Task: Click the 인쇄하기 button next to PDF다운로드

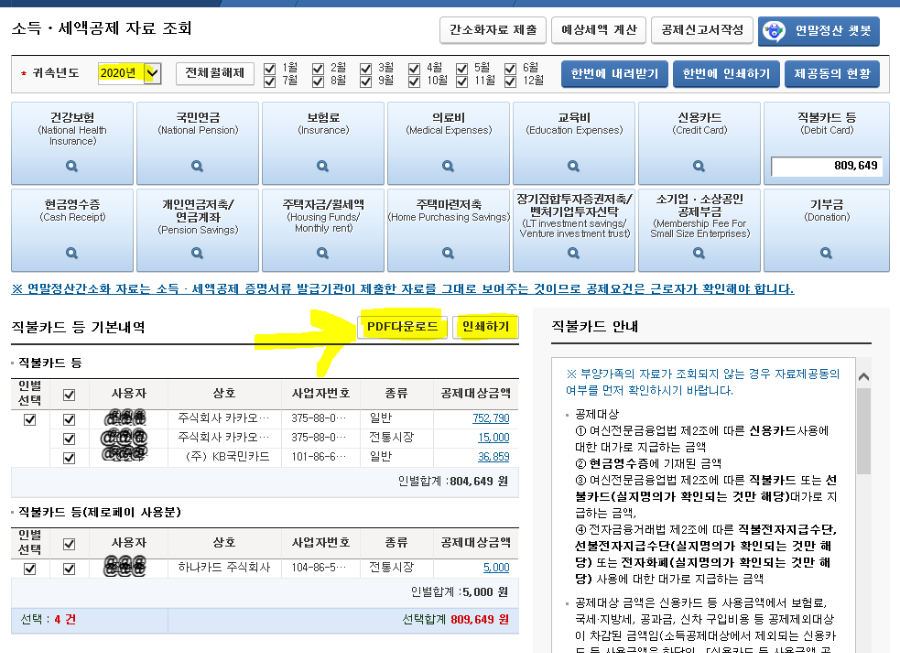Action: [x=487, y=326]
